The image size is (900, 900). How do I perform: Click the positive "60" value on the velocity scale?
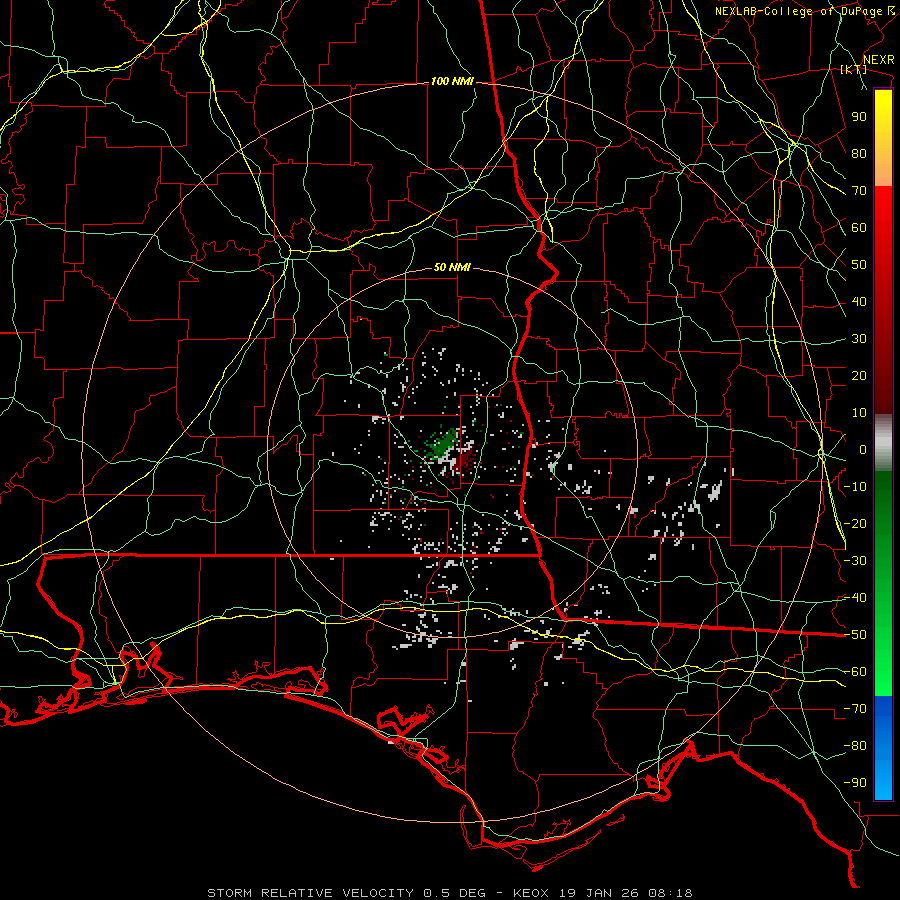(x=859, y=227)
